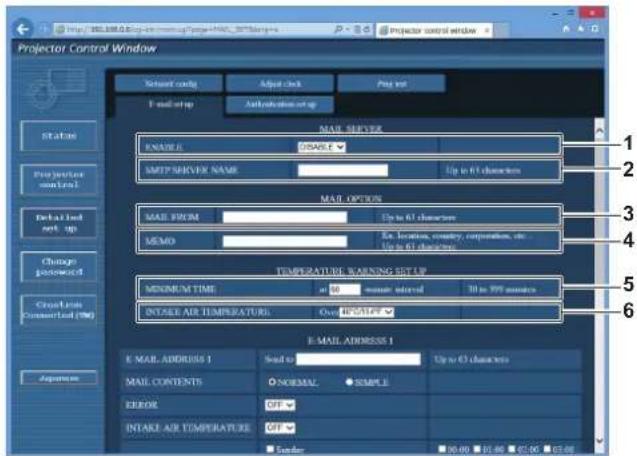Click the E-MAIL ADDRESS 1 Send to field
The image size is (637, 456).
pyautogui.click(x=358, y=359)
